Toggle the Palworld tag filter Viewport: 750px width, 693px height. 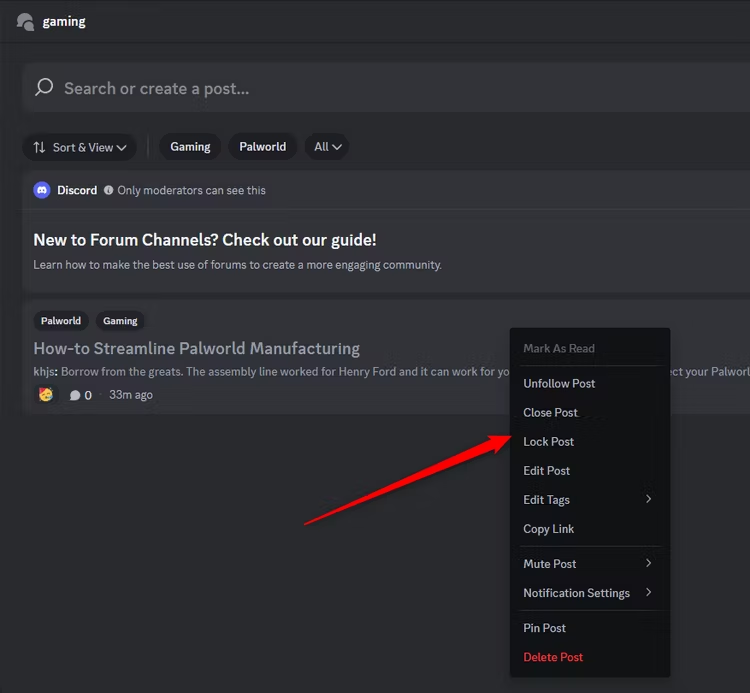(x=263, y=147)
